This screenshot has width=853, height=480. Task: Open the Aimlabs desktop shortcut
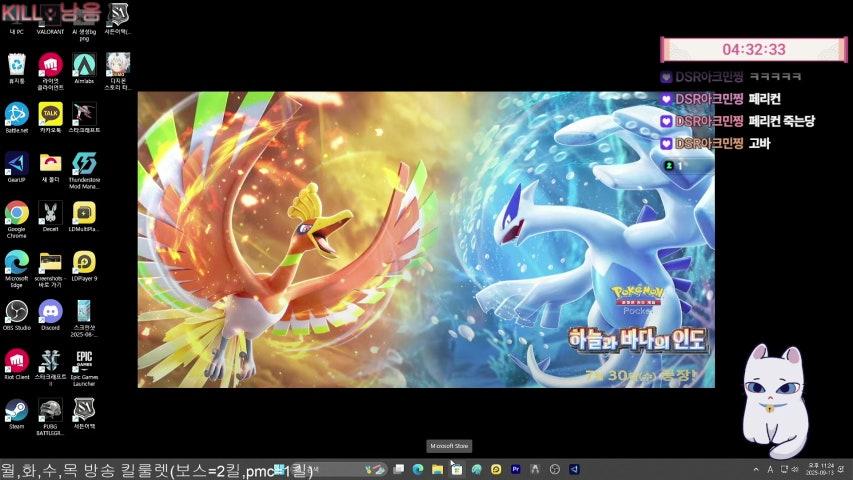pyautogui.click(x=84, y=69)
